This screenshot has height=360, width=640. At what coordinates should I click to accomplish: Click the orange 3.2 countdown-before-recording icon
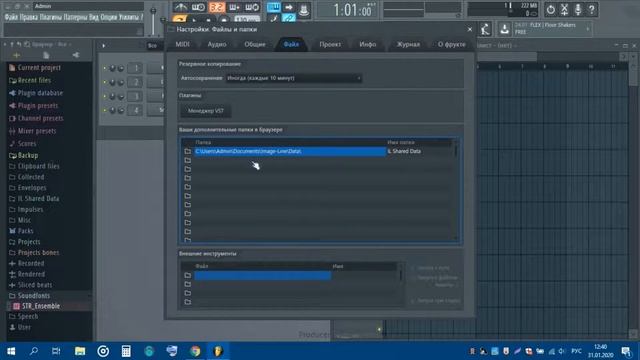pos(217,7)
